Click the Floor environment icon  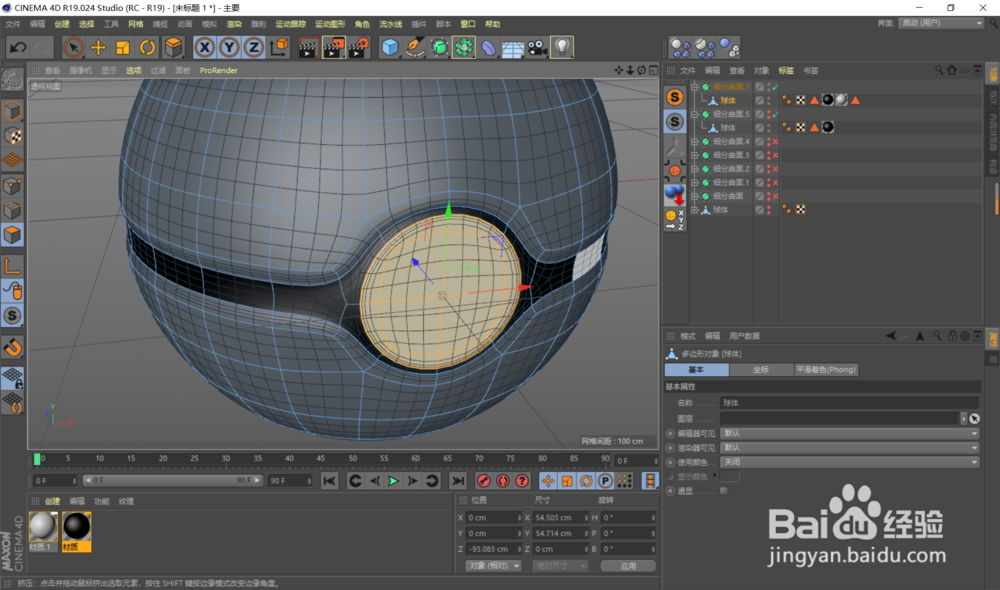[x=513, y=47]
